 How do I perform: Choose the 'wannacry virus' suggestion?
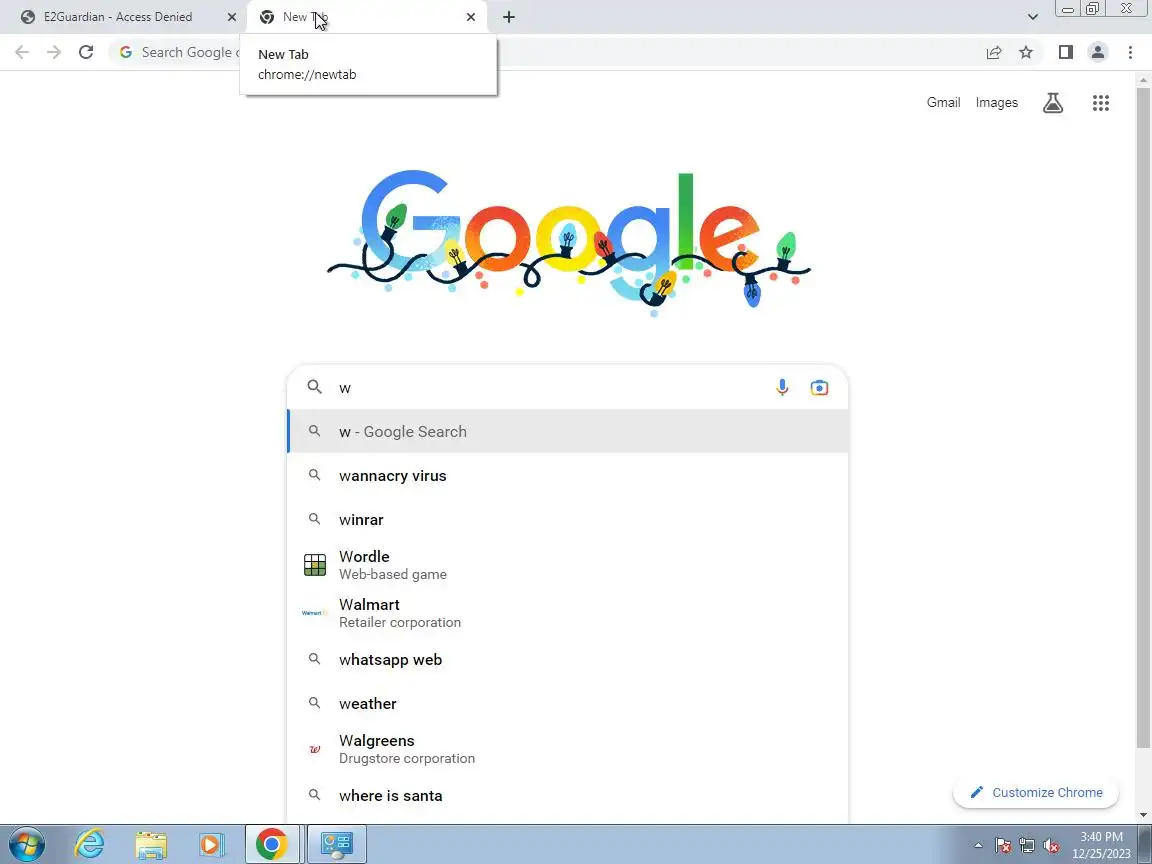[x=568, y=475]
